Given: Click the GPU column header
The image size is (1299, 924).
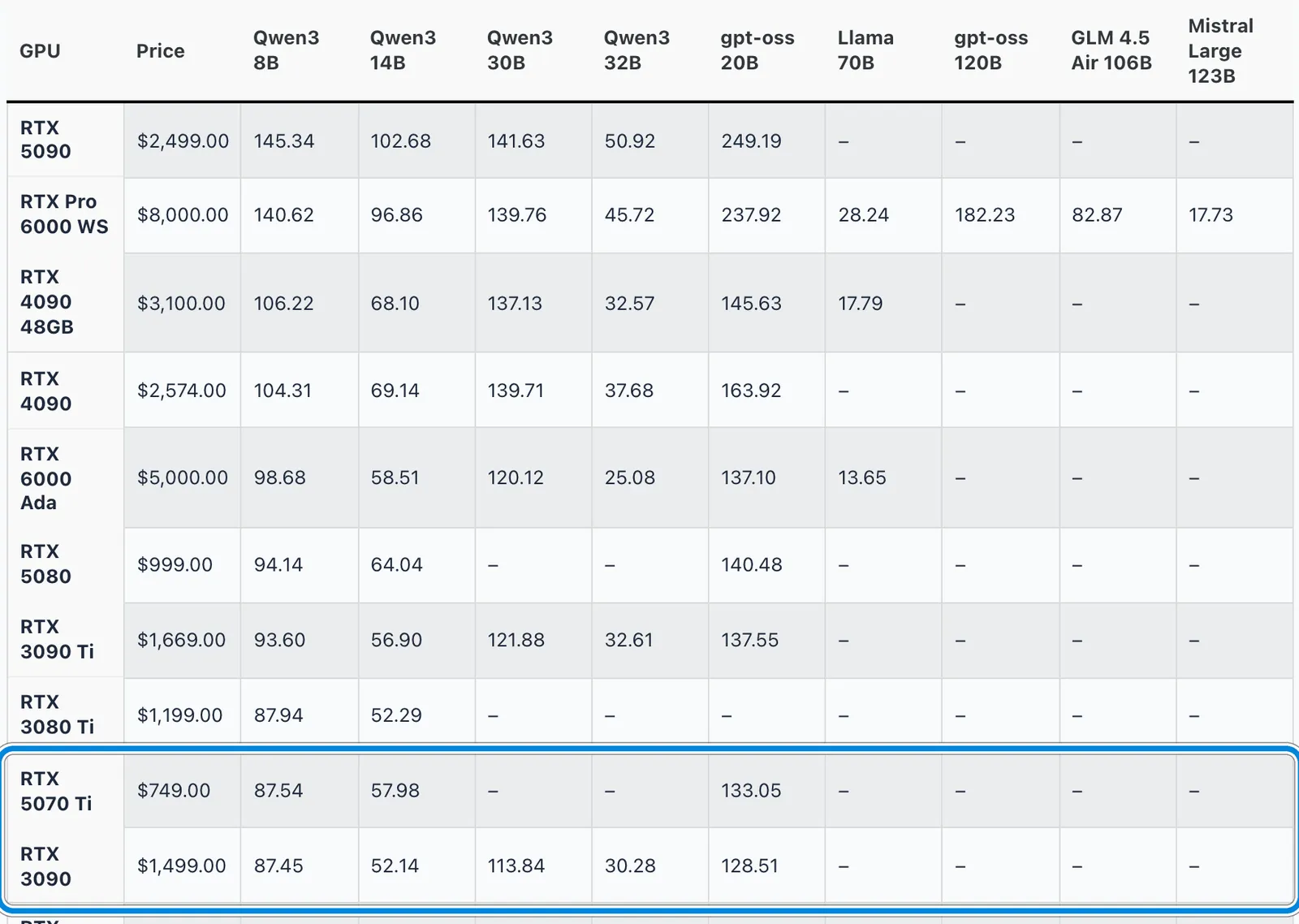Looking at the screenshot, I should tap(40, 51).
